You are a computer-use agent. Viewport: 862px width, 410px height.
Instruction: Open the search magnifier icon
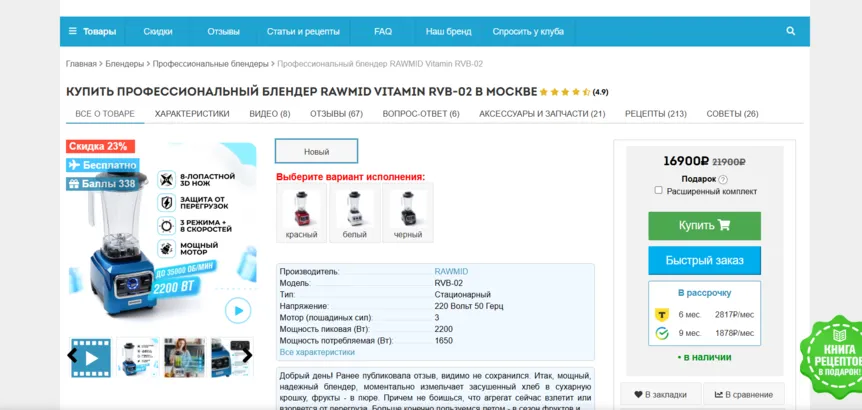point(791,31)
